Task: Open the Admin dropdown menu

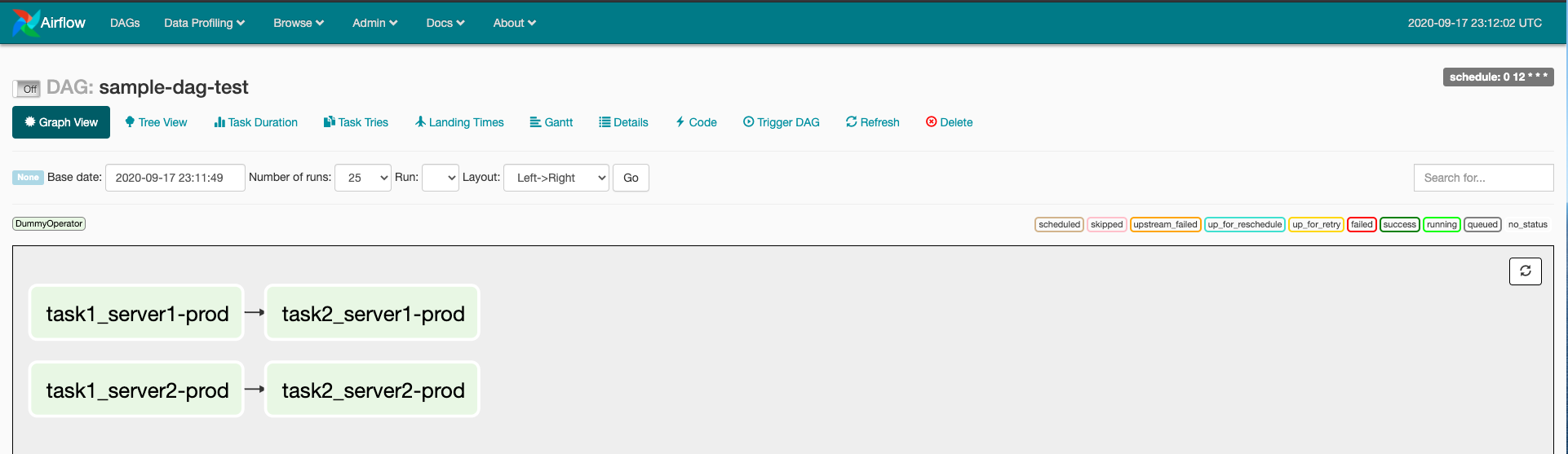Action: 374,23
